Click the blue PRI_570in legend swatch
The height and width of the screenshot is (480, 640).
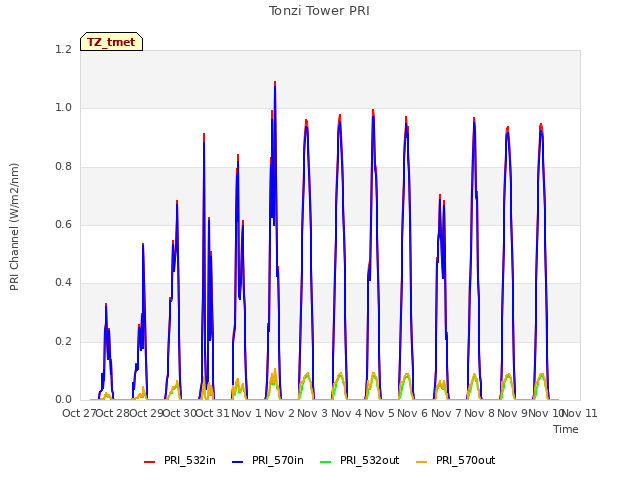tap(238, 462)
